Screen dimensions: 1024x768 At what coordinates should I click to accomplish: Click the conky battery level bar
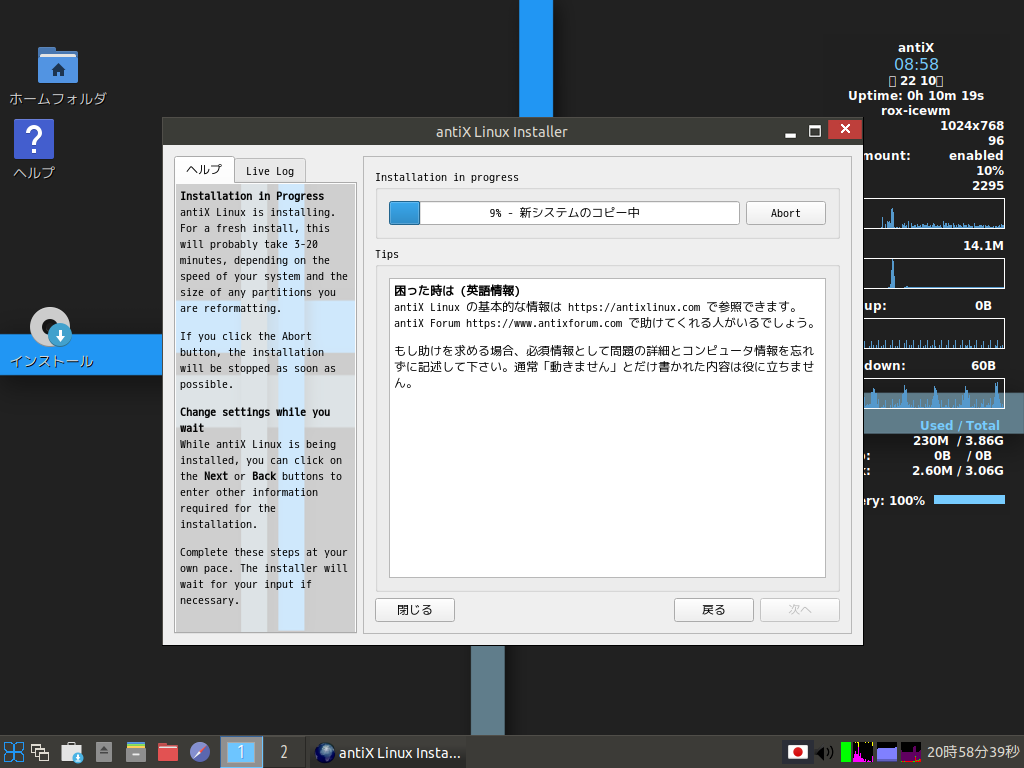(969, 500)
